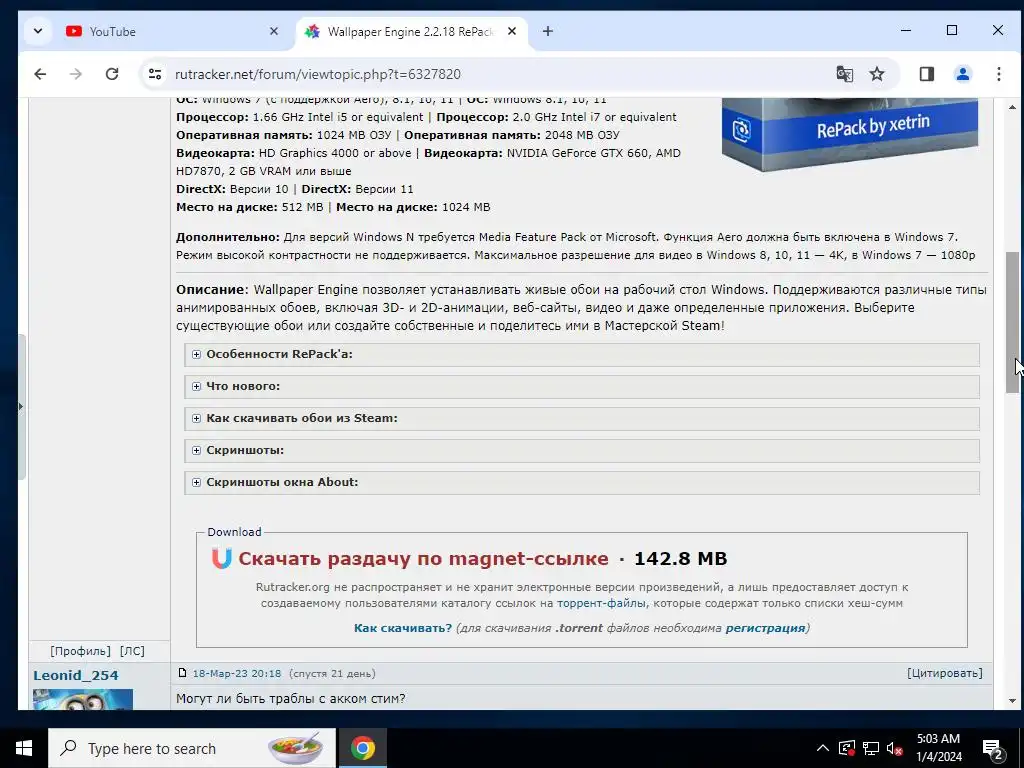Expand Как скачивать обои из Steam

pyautogui.click(x=582, y=418)
